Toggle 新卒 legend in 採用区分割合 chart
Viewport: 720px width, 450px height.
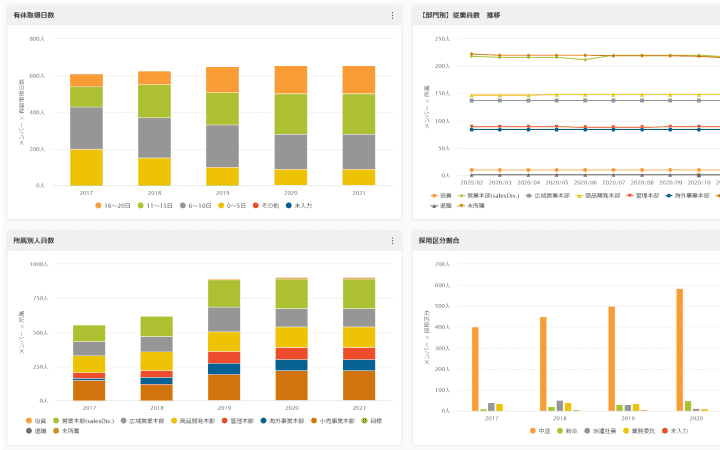tap(567, 431)
